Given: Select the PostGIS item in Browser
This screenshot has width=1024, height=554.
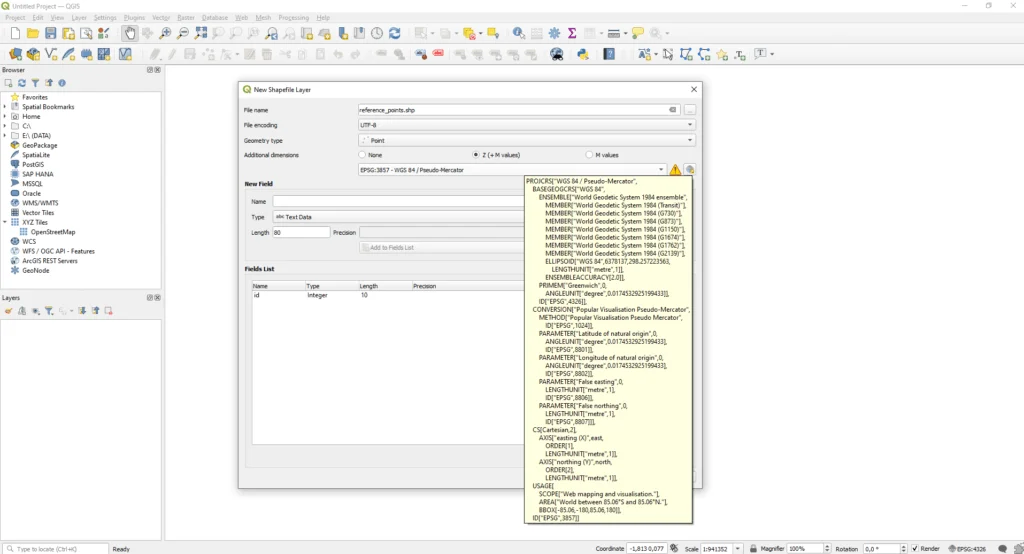Looking at the screenshot, I should point(33,165).
